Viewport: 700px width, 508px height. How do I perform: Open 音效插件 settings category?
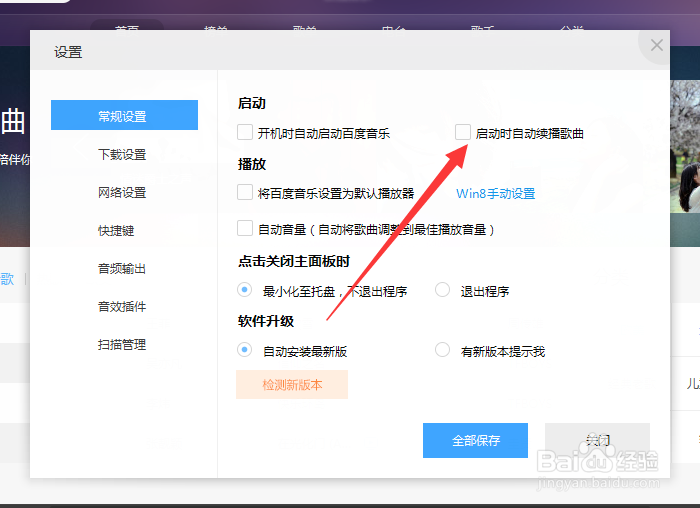[x=122, y=306]
